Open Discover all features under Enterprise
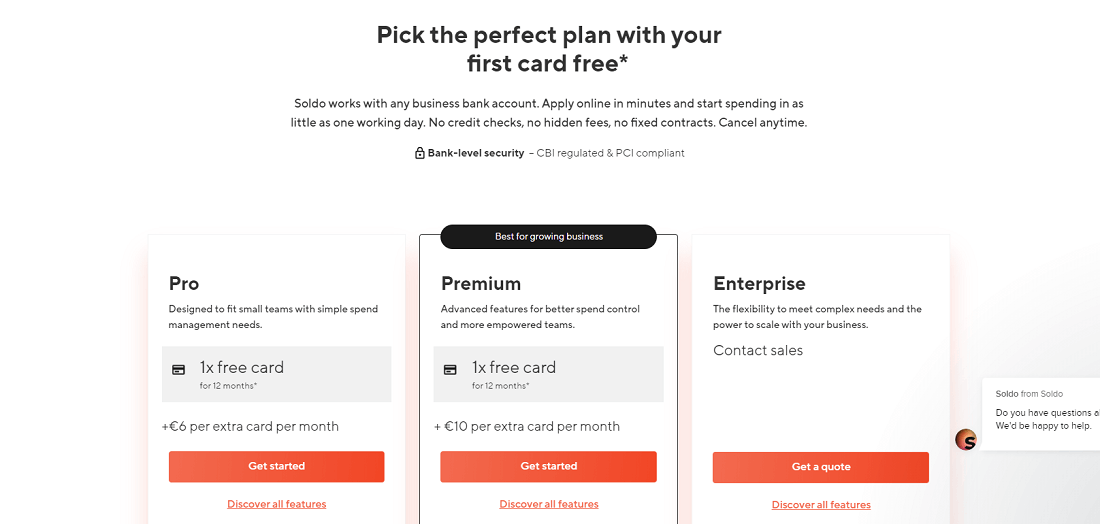The height and width of the screenshot is (524, 1100). [821, 505]
